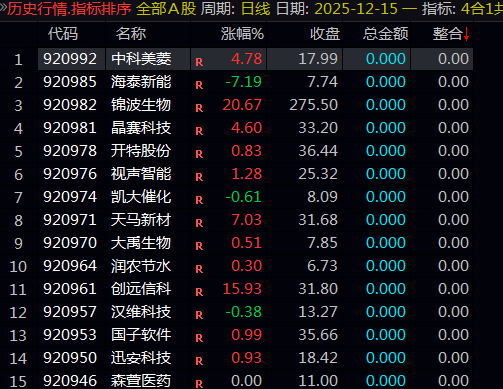
Task: Click red R icon in 天马新材 row
Action: coord(199,223)
